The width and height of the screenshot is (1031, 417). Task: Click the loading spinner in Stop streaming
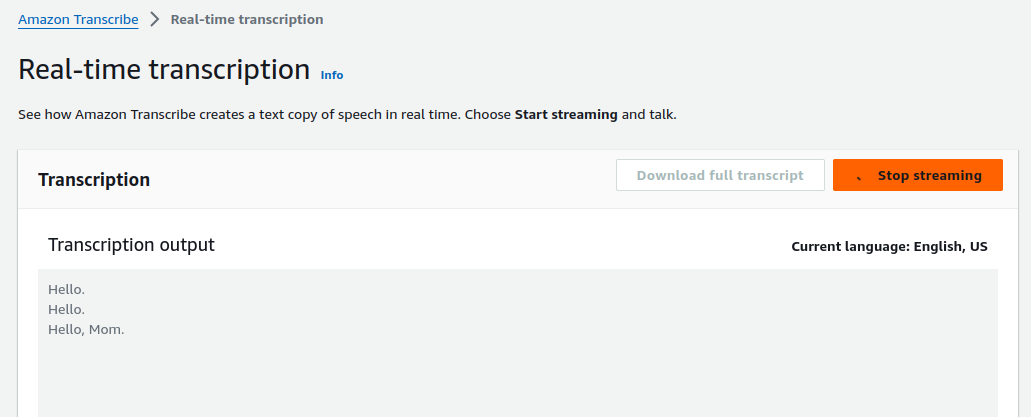coord(859,175)
